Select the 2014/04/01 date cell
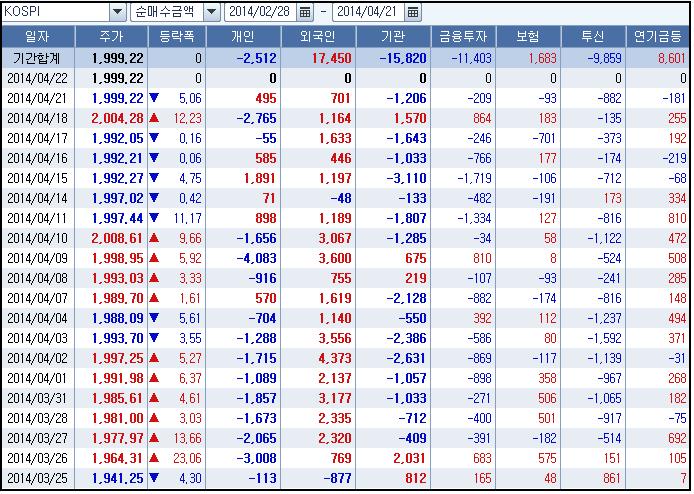Screen dimensions: 694x494 38,378
